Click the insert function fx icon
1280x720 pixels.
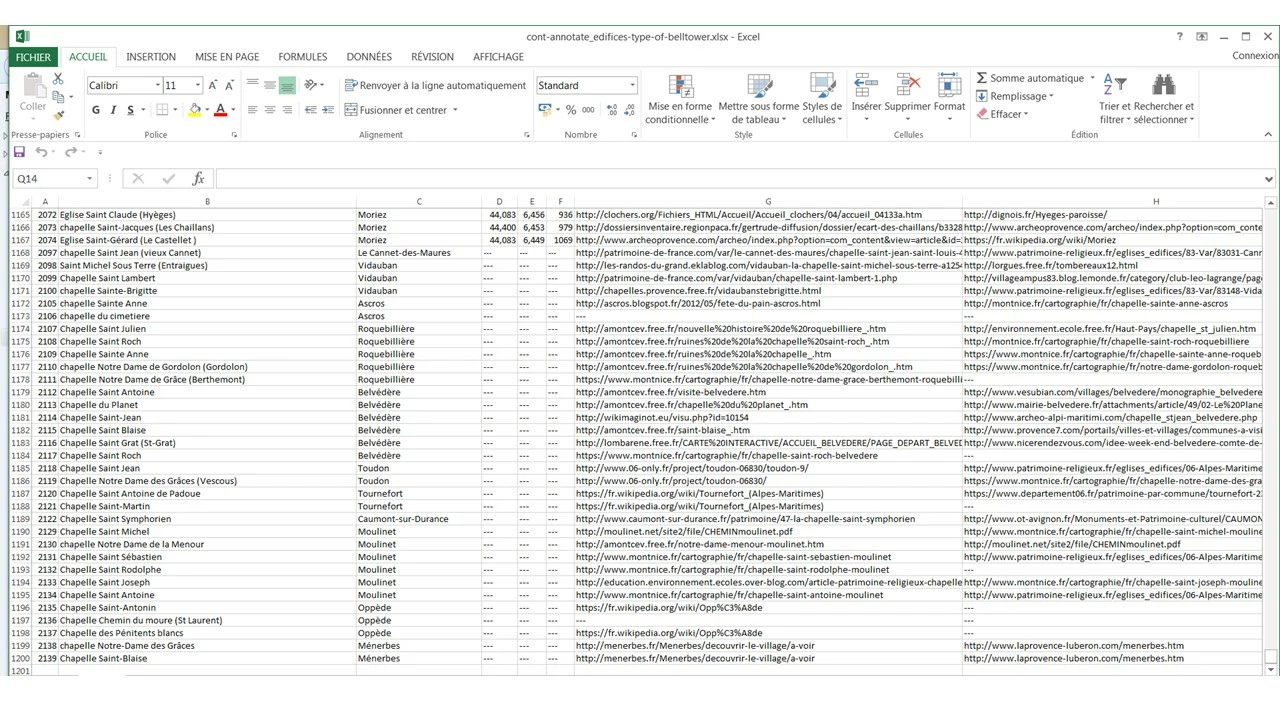tap(198, 178)
